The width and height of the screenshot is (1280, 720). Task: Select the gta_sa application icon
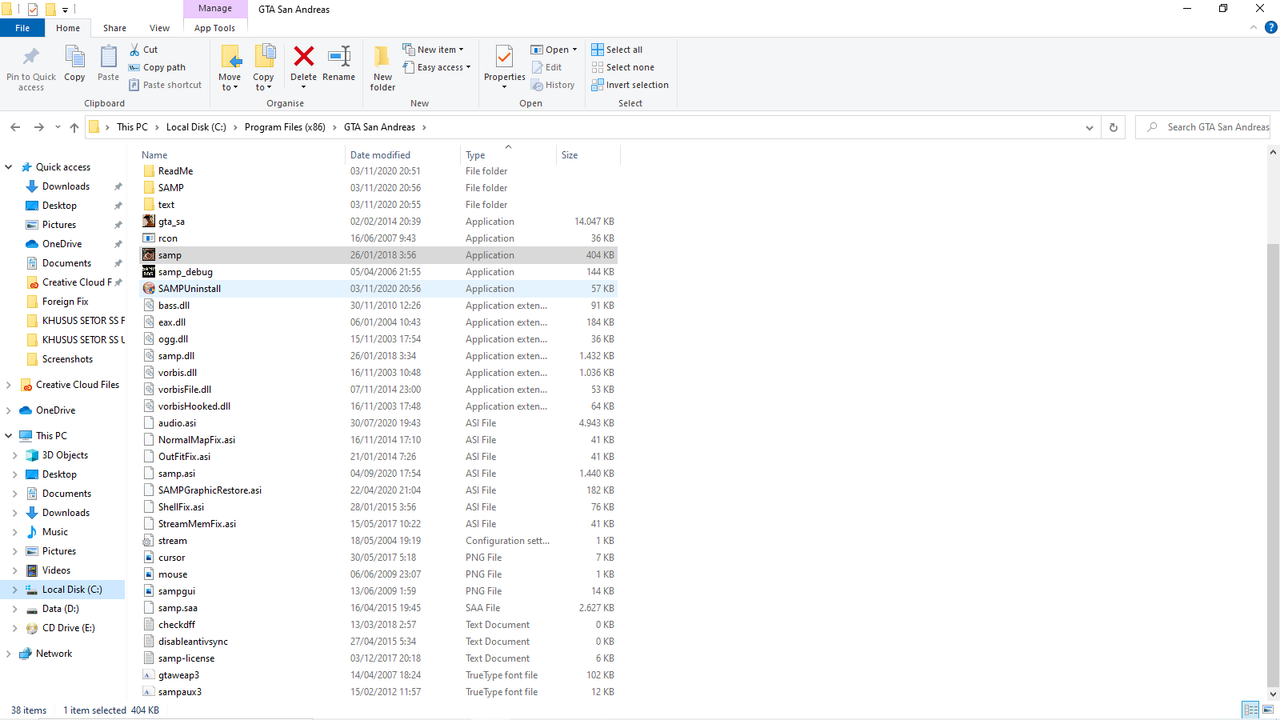tap(149, 221)
